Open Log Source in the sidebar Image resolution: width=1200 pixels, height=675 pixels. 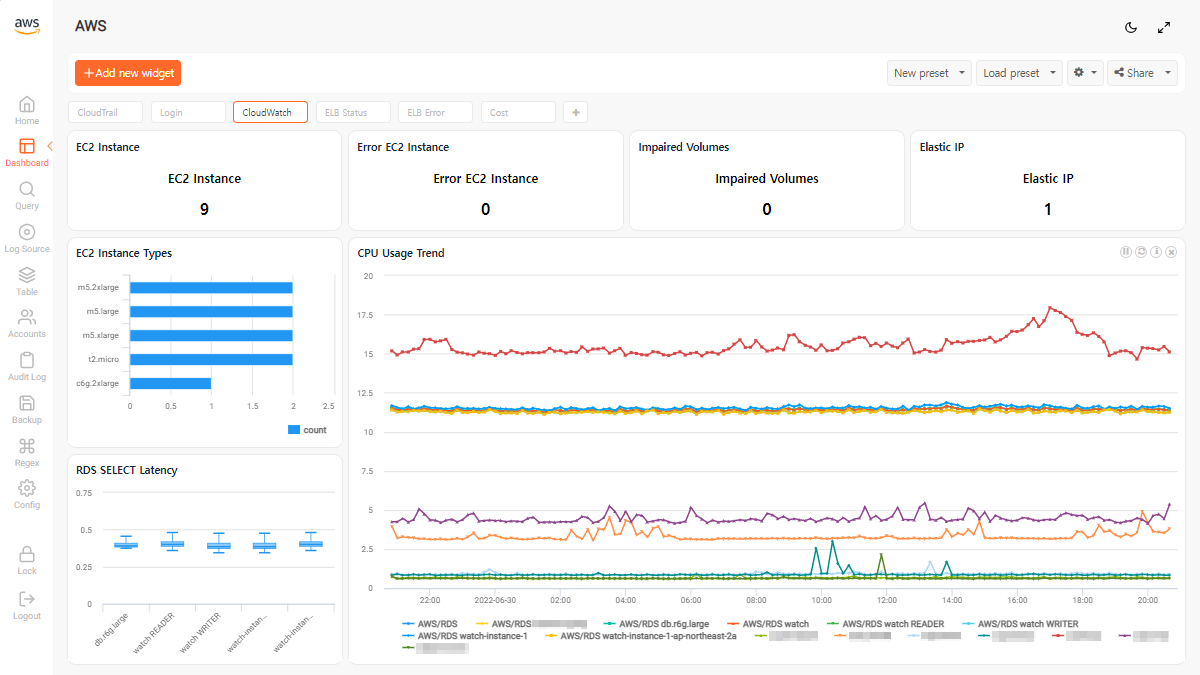click(27, 238)
